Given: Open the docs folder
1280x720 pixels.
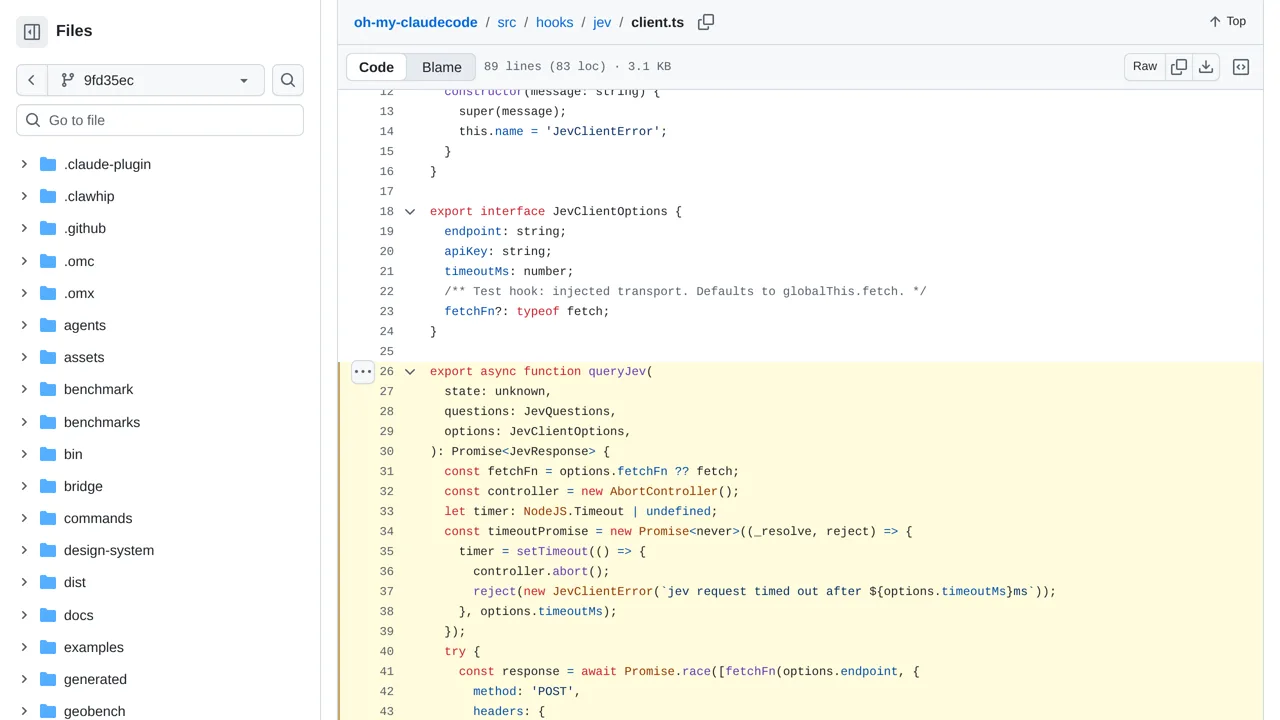Looking at the screenshot, I should pyautogui.click(x=78, y=615).
